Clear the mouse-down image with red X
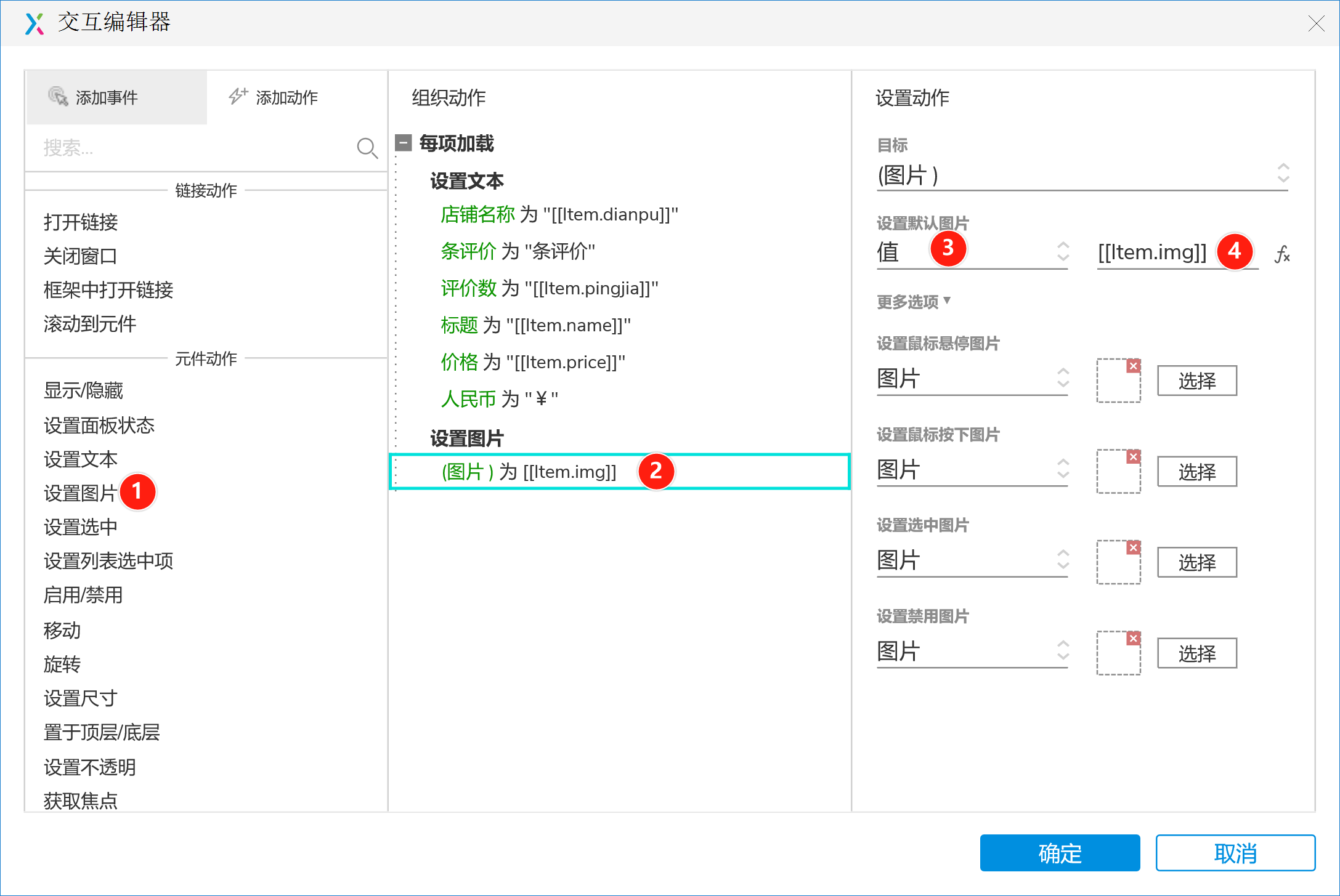The width and height of the screenshot is (1340, 896). (1133, 457)
